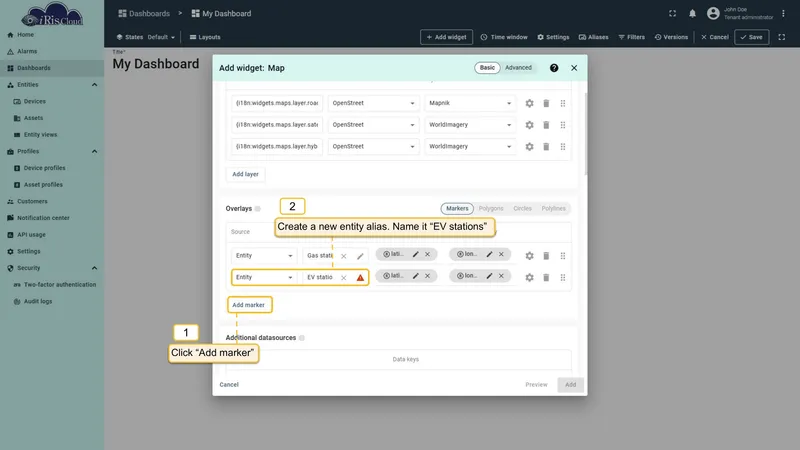Open the Mapnik style dropdown
Viewport: 800px width, 450px height.
coord(470,103)
